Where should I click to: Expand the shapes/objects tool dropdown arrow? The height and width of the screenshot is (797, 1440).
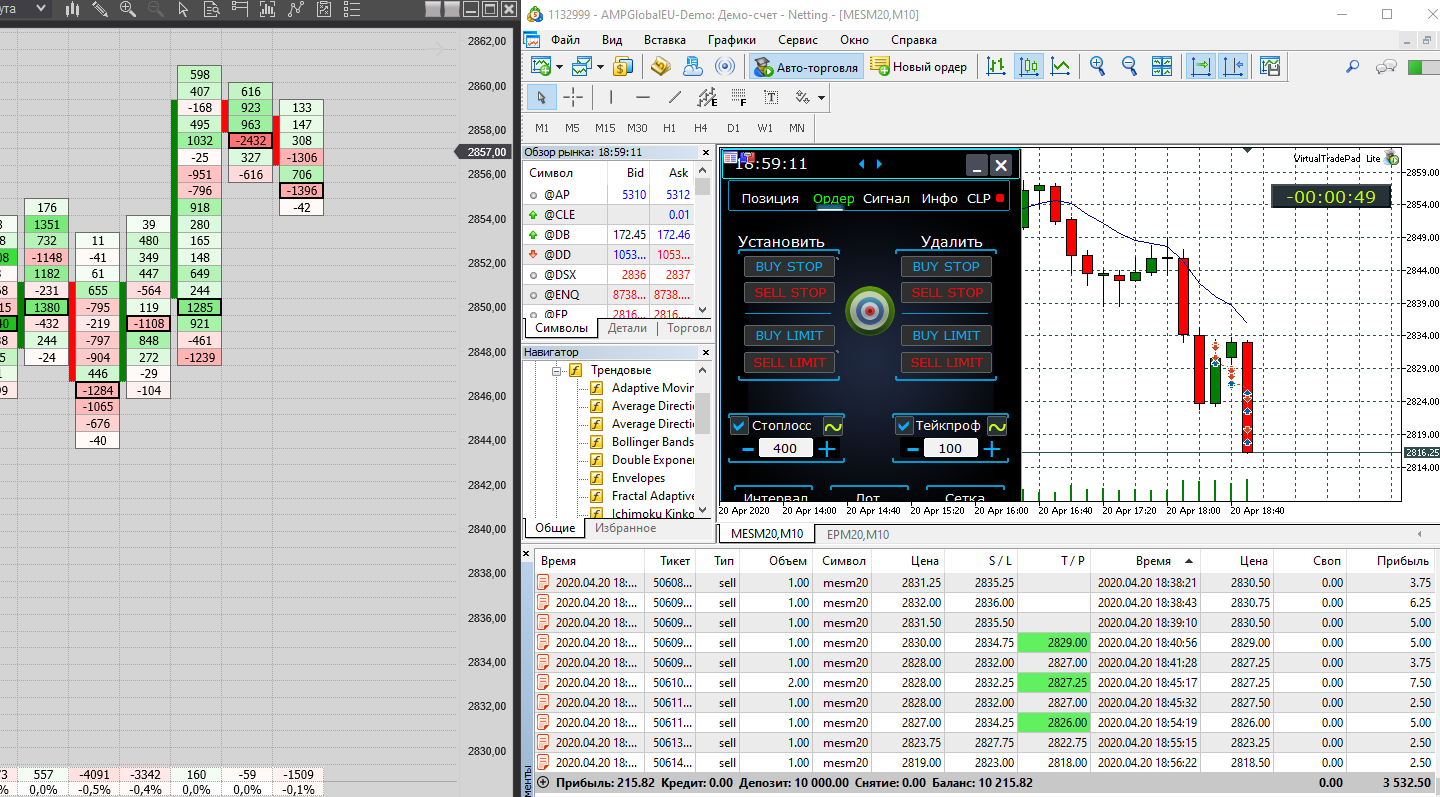821,98
